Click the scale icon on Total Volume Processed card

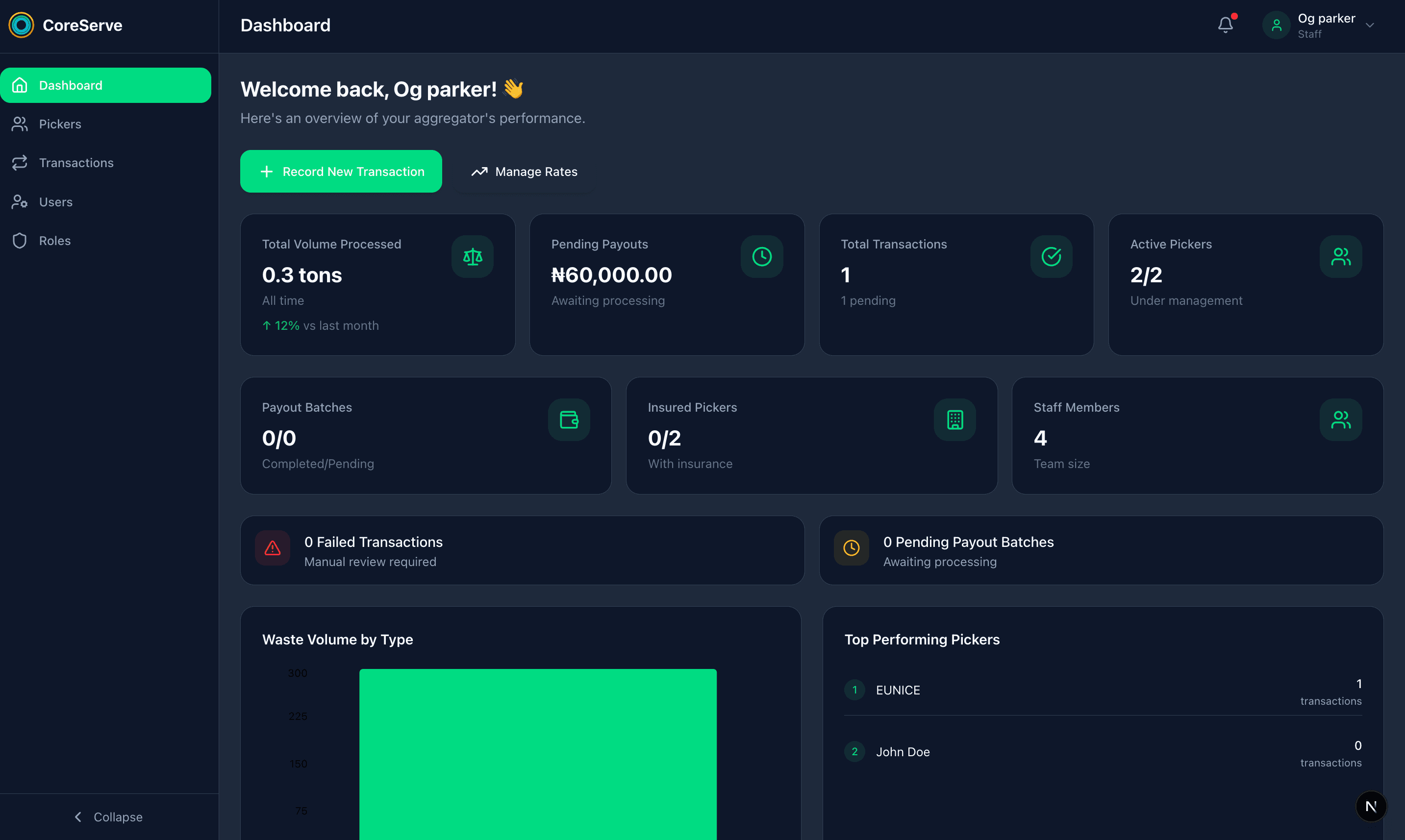(x=472, y=256)
